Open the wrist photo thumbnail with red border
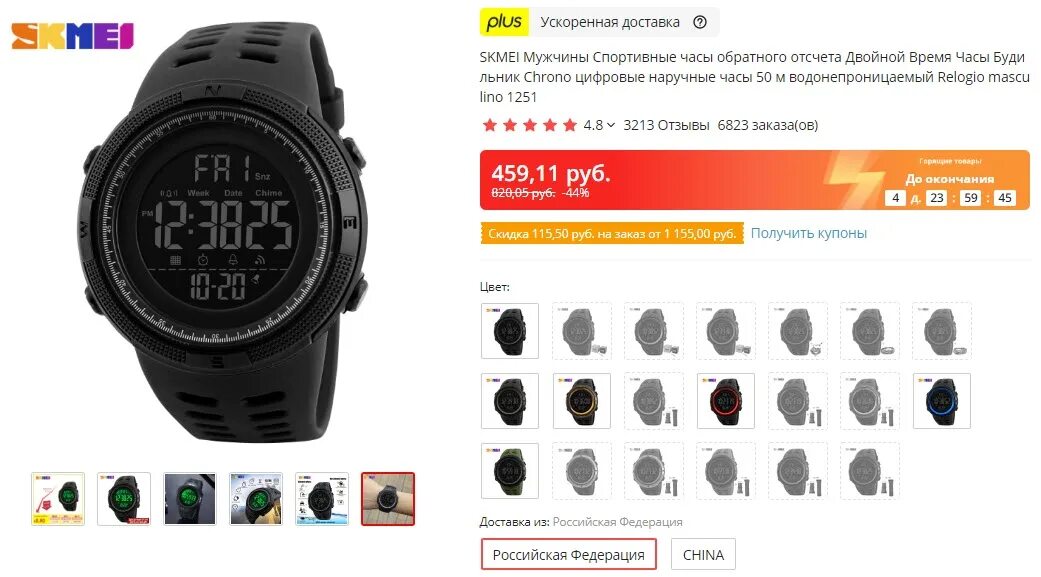The width and height of the screenshot is (1041, 577). pyautogui.click(x=388, y=499)
